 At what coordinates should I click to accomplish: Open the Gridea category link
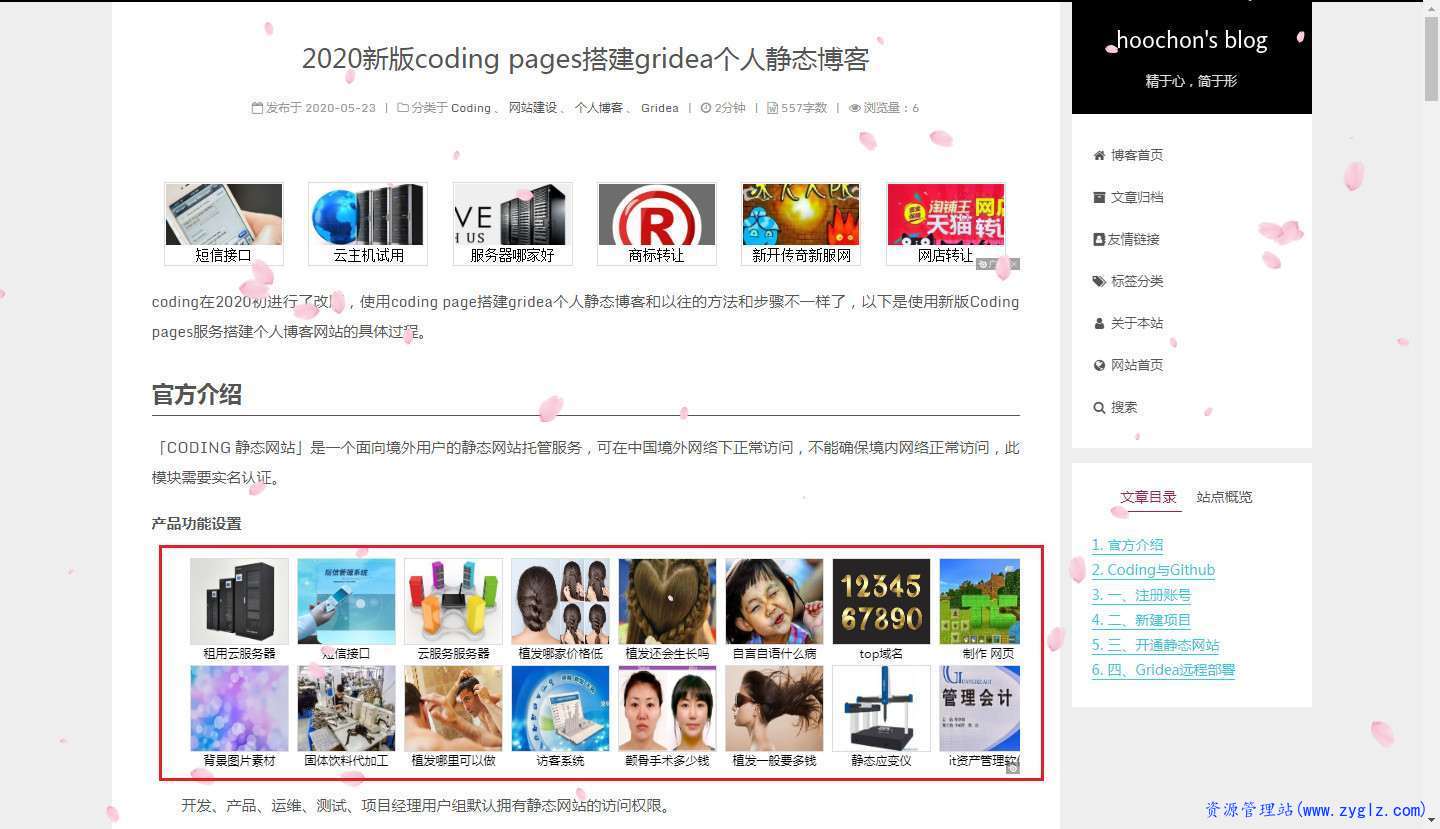point(660,108)
